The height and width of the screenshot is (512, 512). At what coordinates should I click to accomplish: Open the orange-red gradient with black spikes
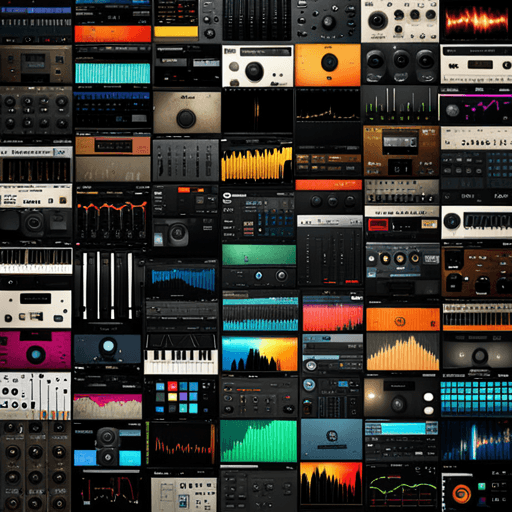click(331, 483)
